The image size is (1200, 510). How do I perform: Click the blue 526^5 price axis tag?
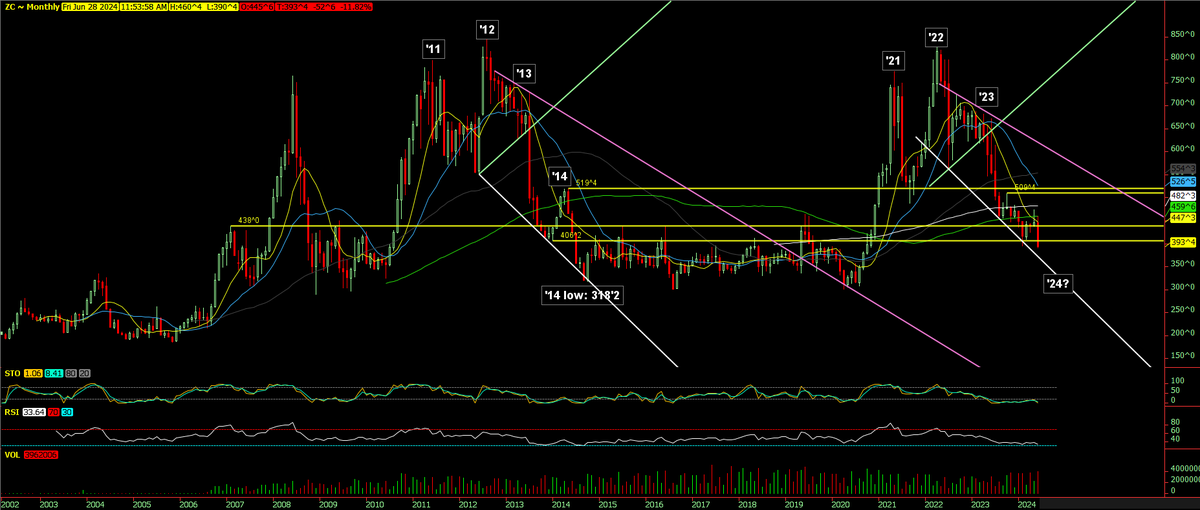(x=1183, y=182)
